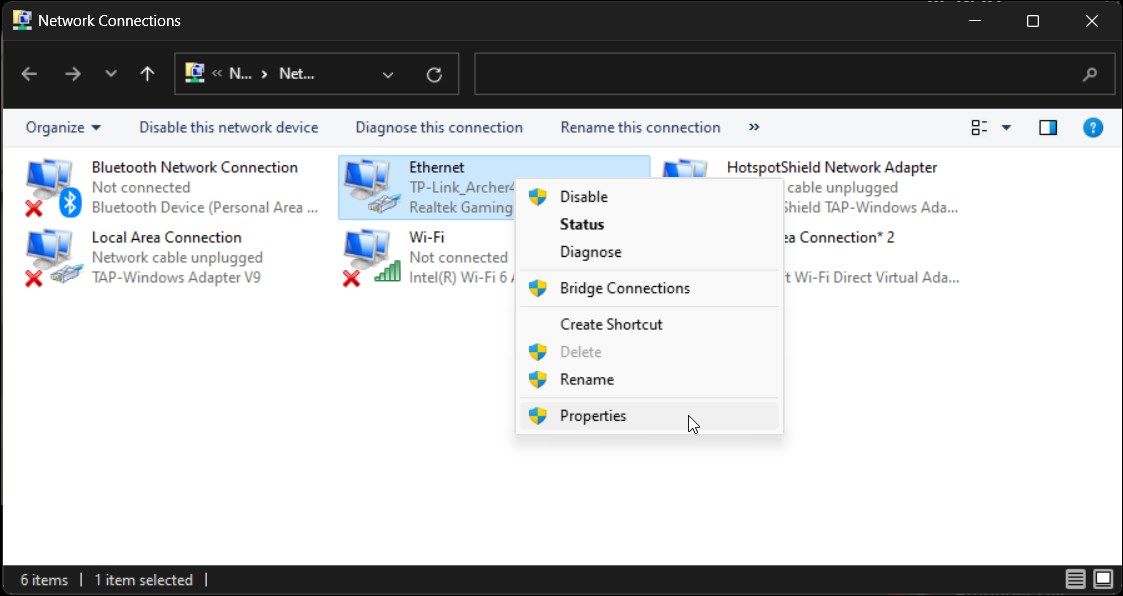This screenshot has height=596, width=1123.
Task: Select Status in the context menu
Action: (x=581, y=224)
